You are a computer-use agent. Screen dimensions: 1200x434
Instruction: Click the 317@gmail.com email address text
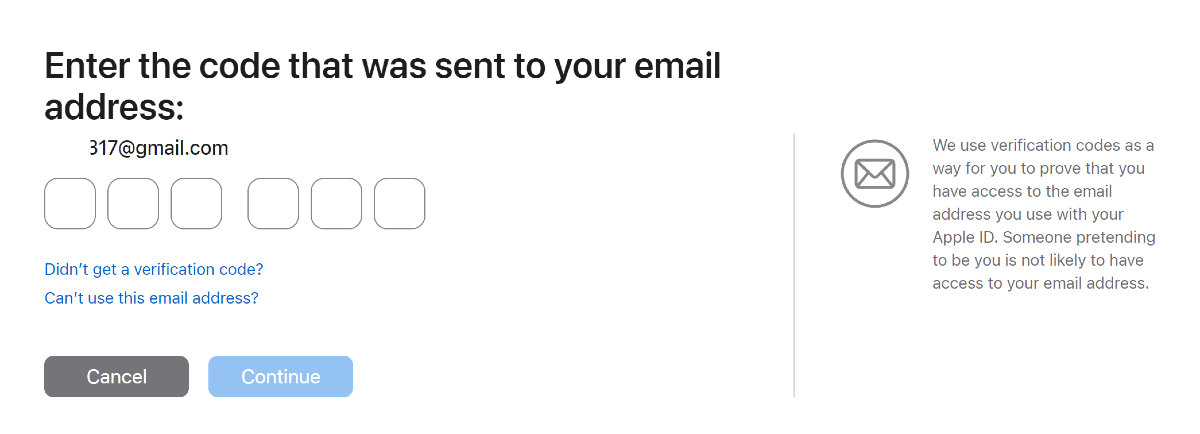[x=158, y=149]
